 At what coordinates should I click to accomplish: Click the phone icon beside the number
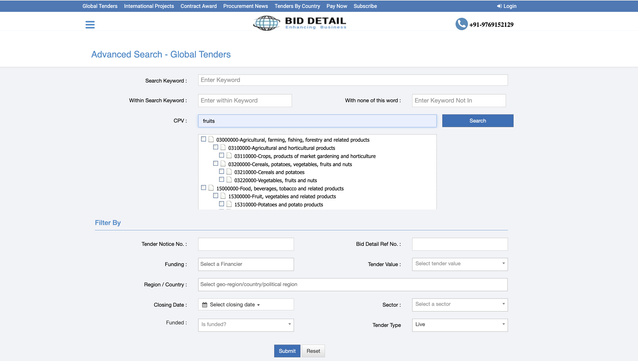pos(461,24)
